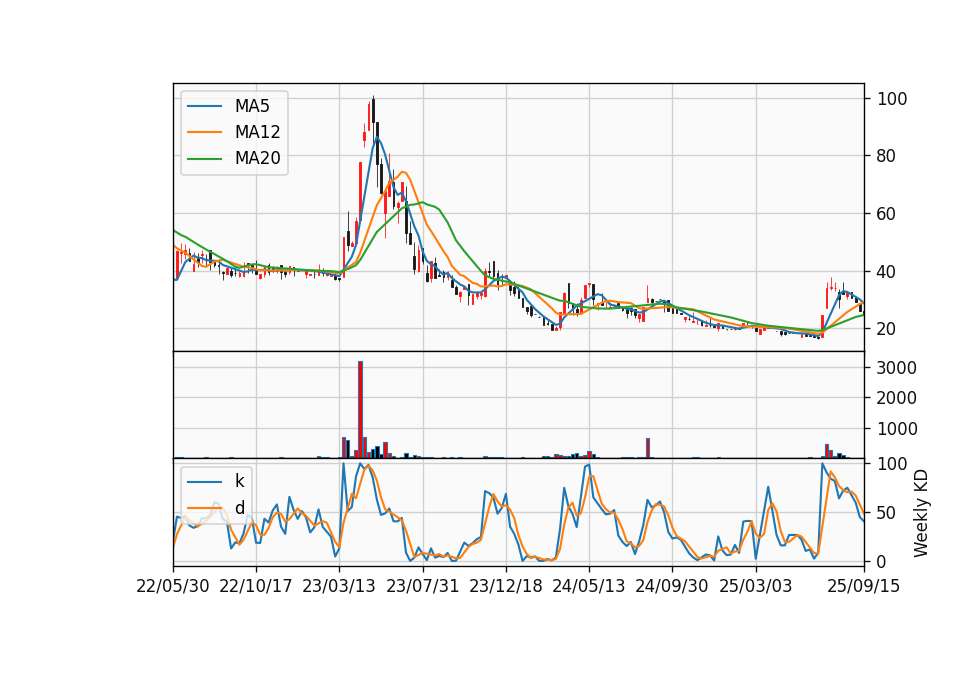Click the MA12 orange line's peak near 74
The image size is (960, 690).
(402, 172)
